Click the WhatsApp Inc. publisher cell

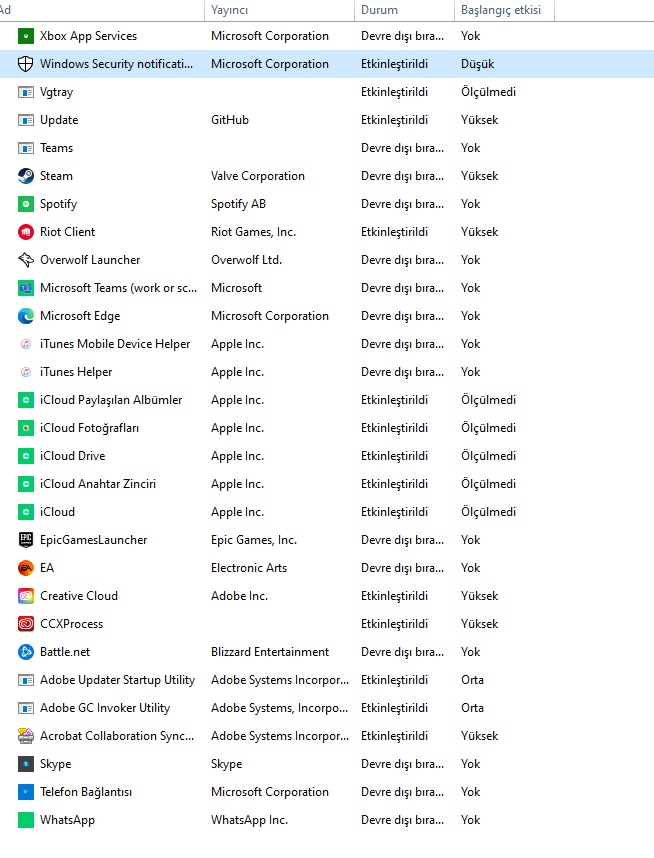point(250,820)
